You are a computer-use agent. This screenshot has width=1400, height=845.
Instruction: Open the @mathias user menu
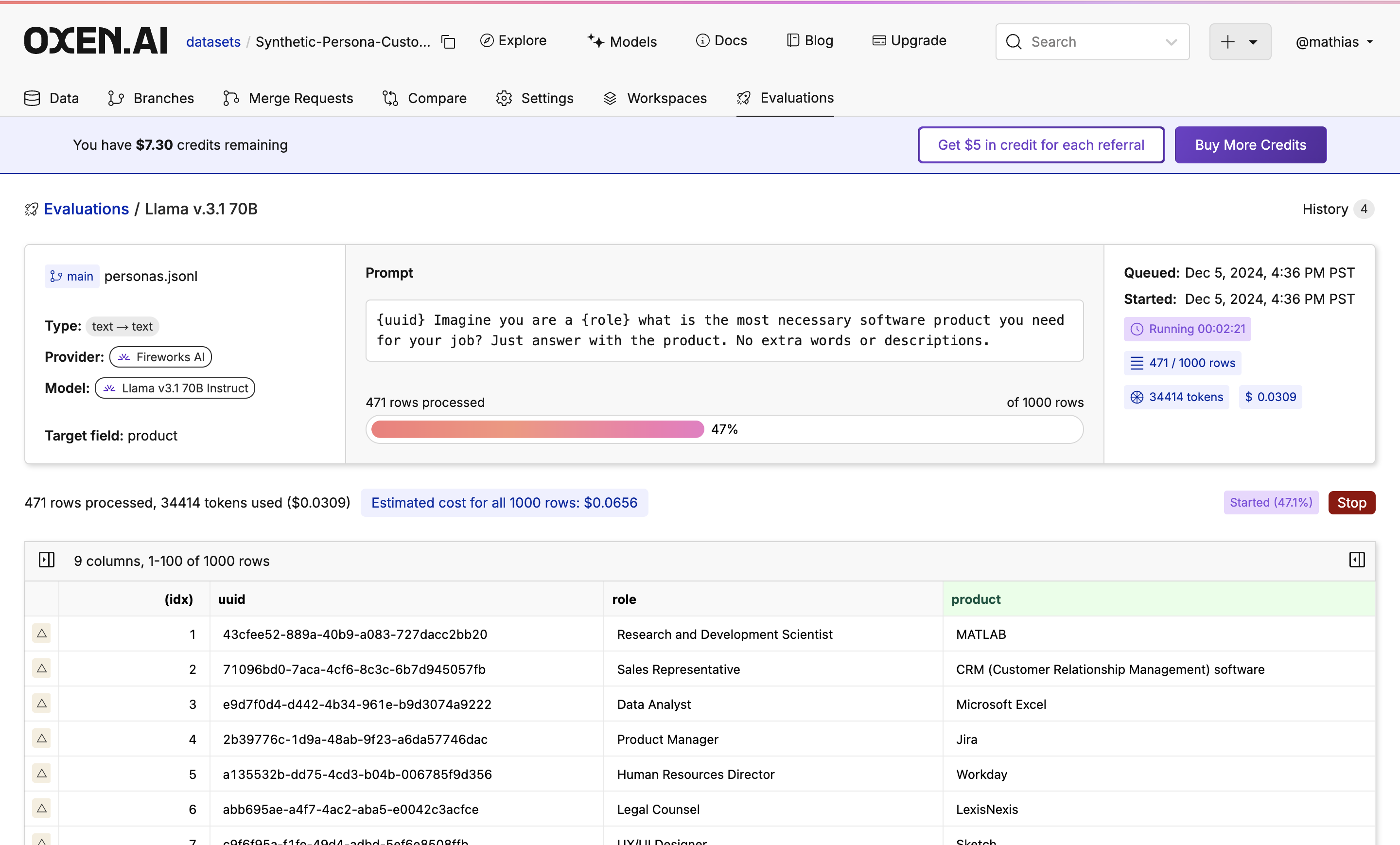[1333, 41]
